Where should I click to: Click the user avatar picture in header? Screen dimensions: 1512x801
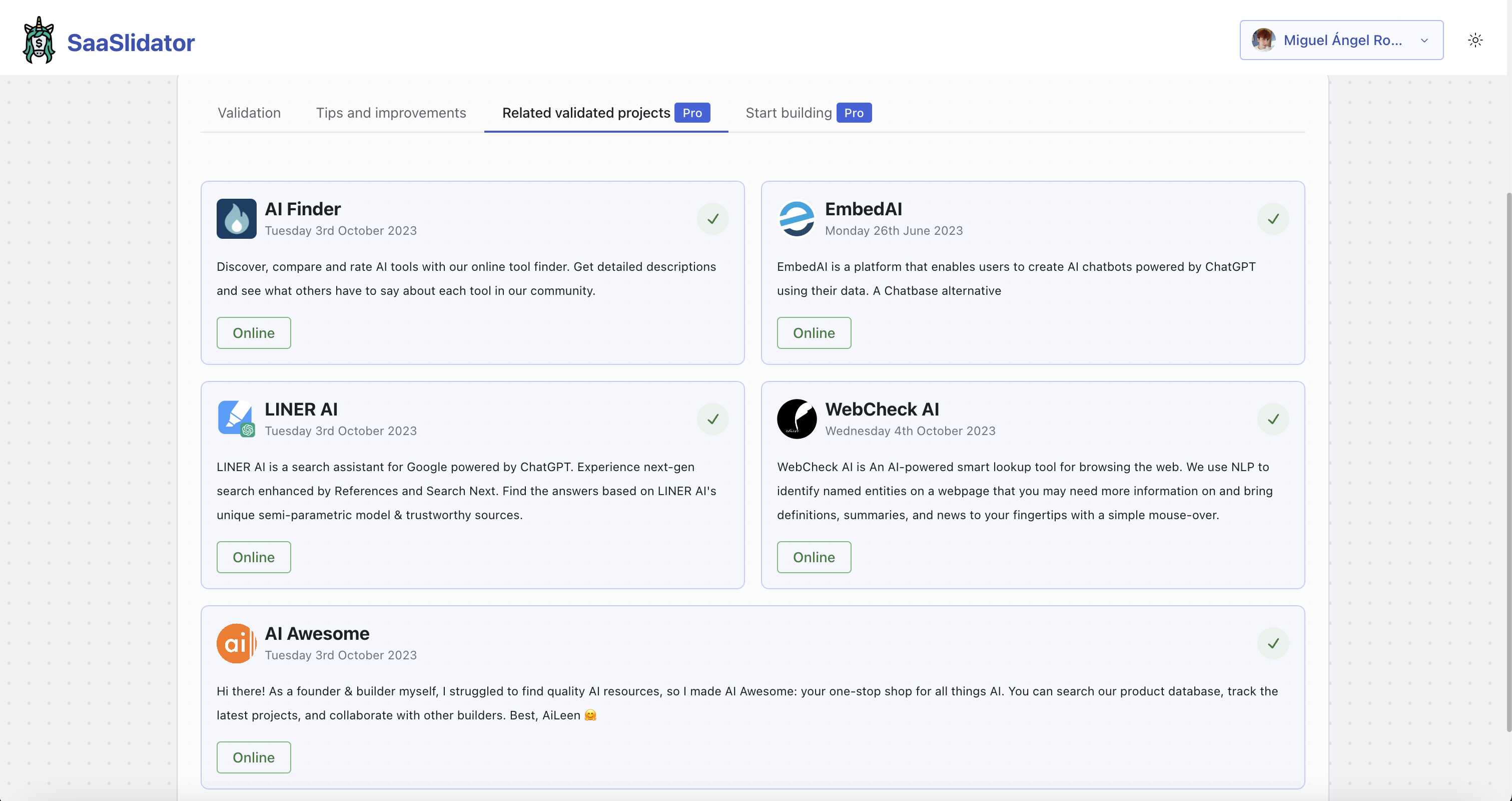click(1264, 40)
